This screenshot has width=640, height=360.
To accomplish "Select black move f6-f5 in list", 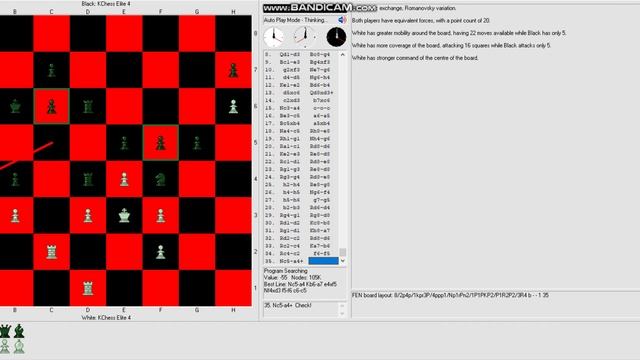I will click(x=322, y=253).
